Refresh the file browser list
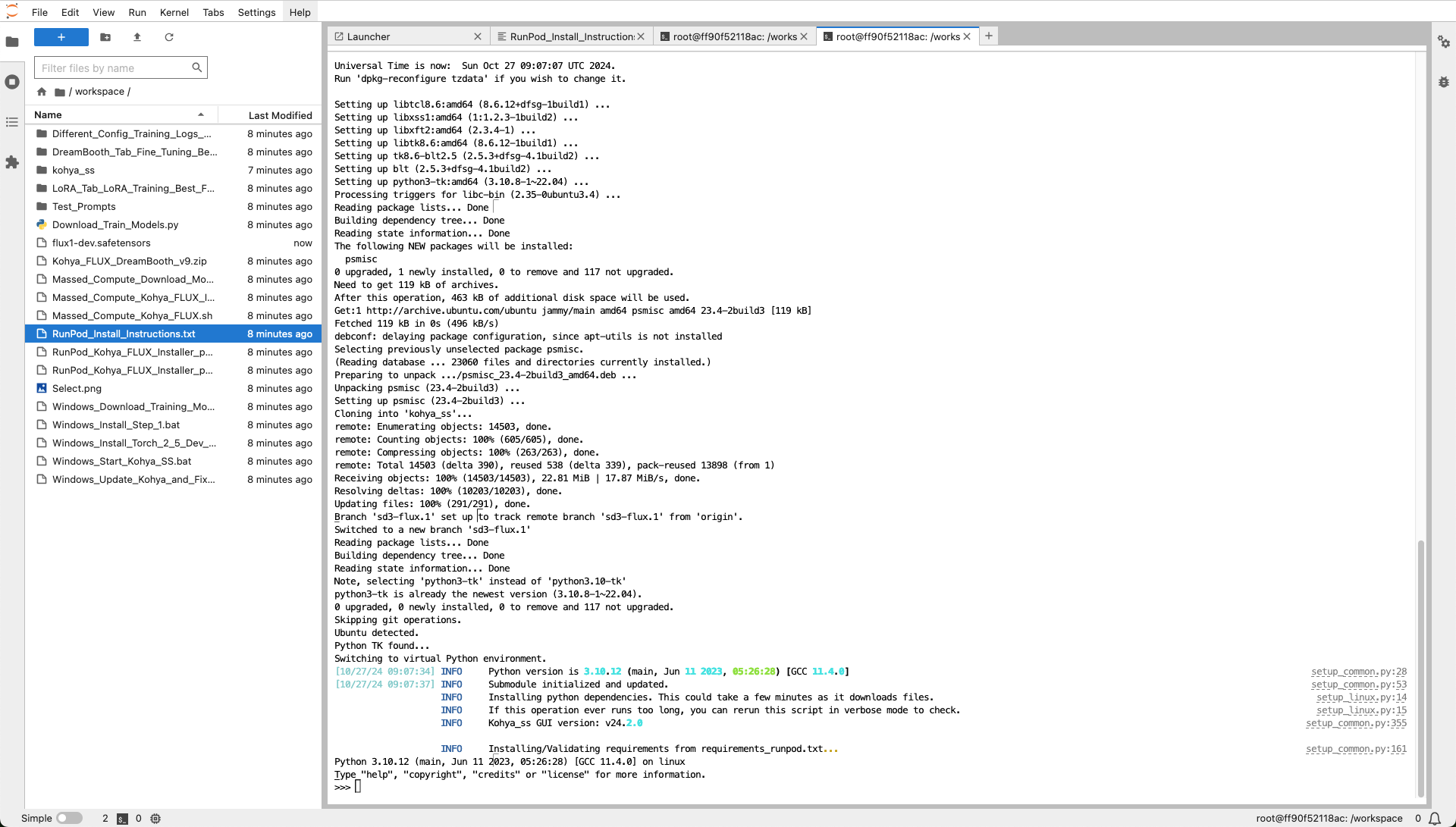Viewport: 1456px width, 827px height. (169, 37)
